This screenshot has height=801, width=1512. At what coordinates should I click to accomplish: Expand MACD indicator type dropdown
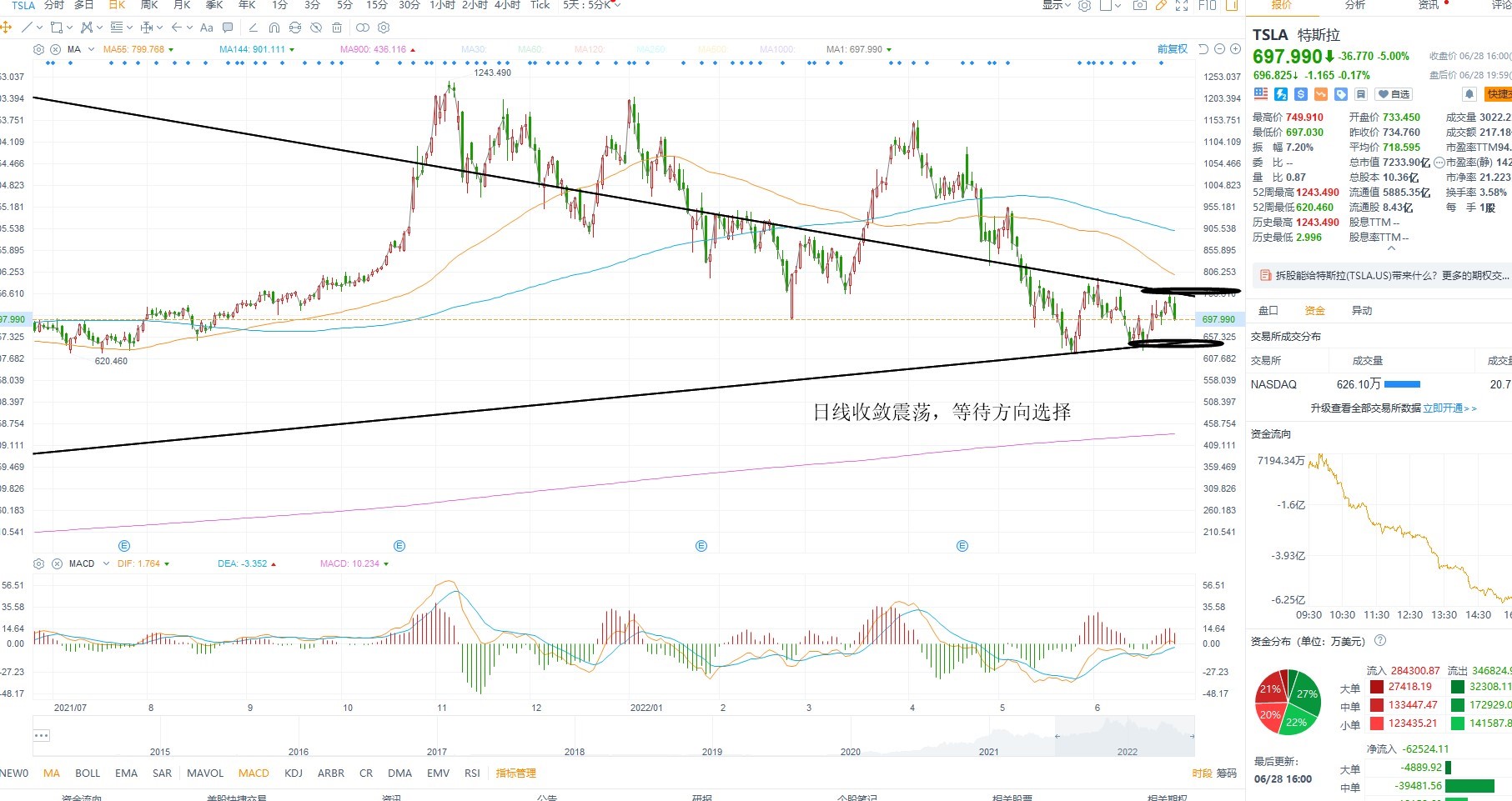(x=106, y=563)
